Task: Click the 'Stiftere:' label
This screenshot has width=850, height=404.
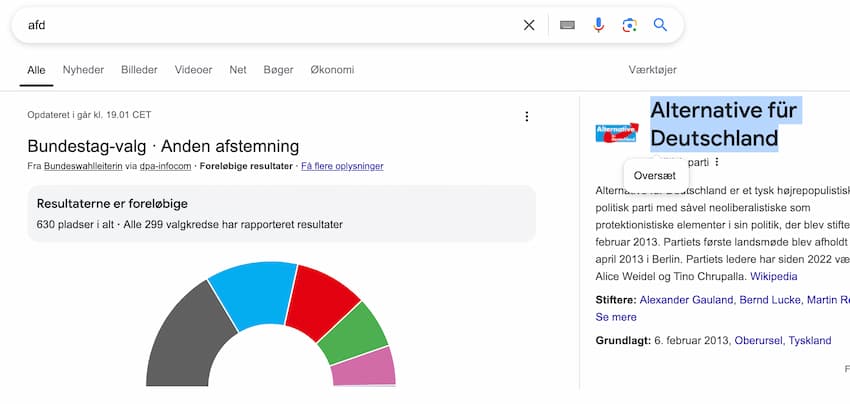Action: click(616, 300)
